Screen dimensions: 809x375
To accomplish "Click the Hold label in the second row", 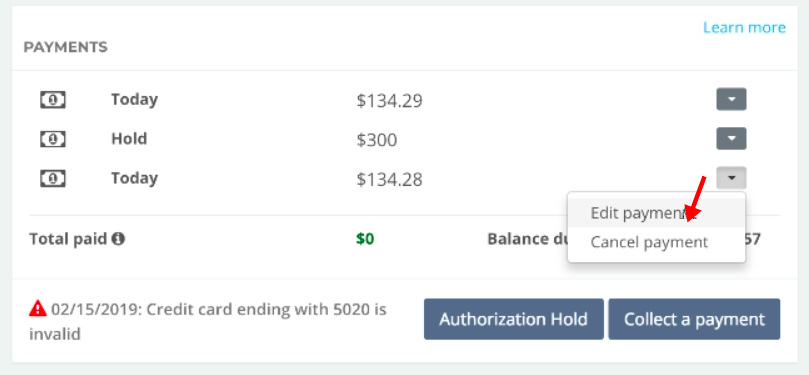I will (x=129, y=139).
